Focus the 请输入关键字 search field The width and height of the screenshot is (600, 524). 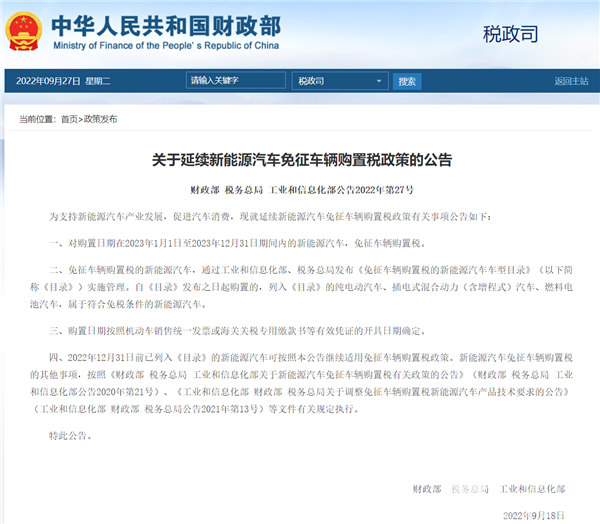pos(238,81)
